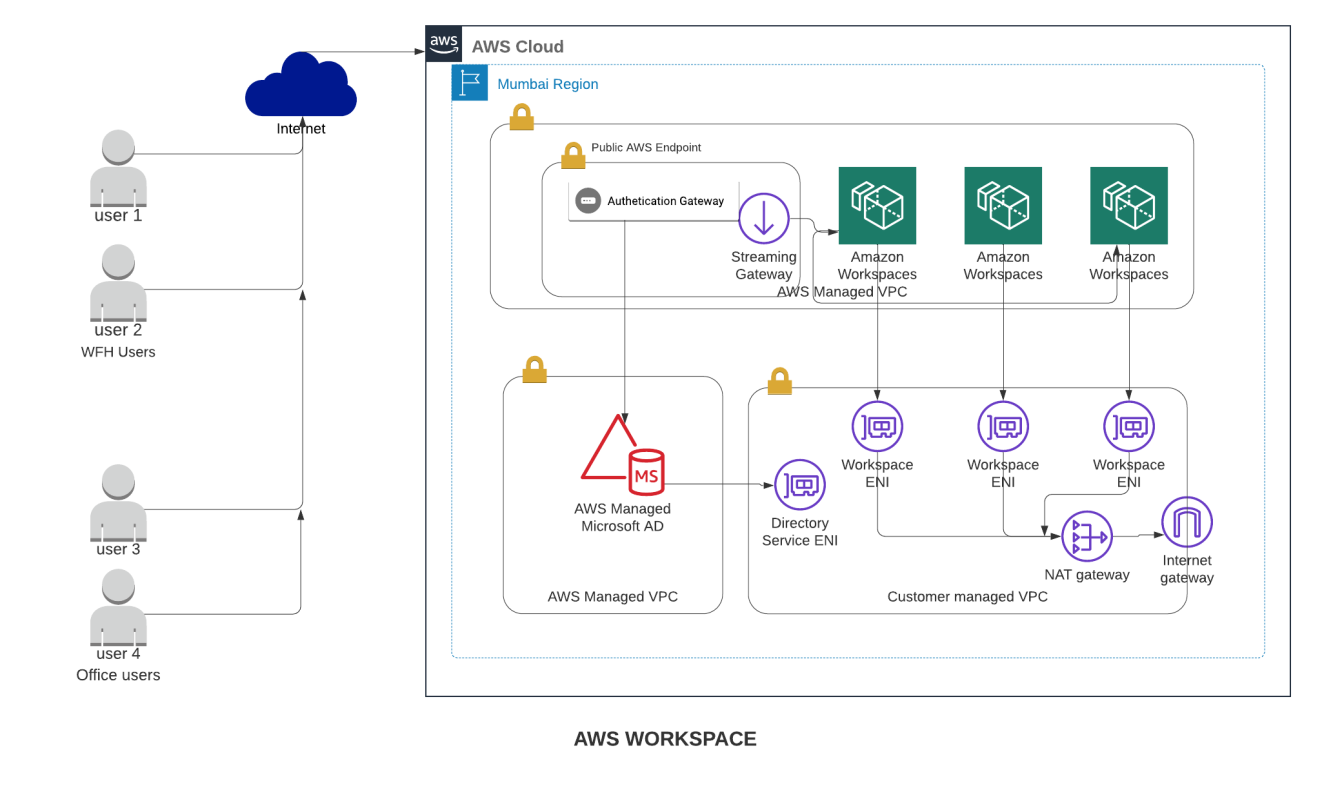Click the Mumbai Region flag icon
This screenshot has height=797, width=1322.
point(470,83)
